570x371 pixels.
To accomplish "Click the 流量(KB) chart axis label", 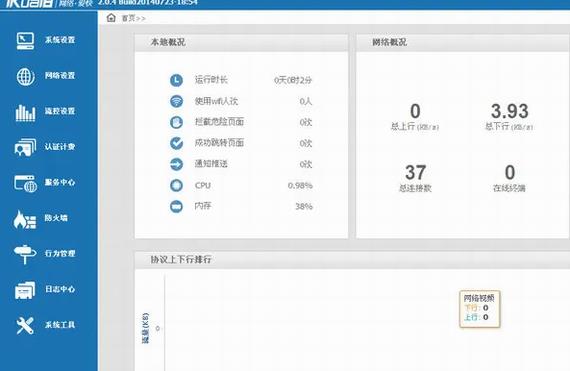I will pyautogui.click(x=145, y=328).
